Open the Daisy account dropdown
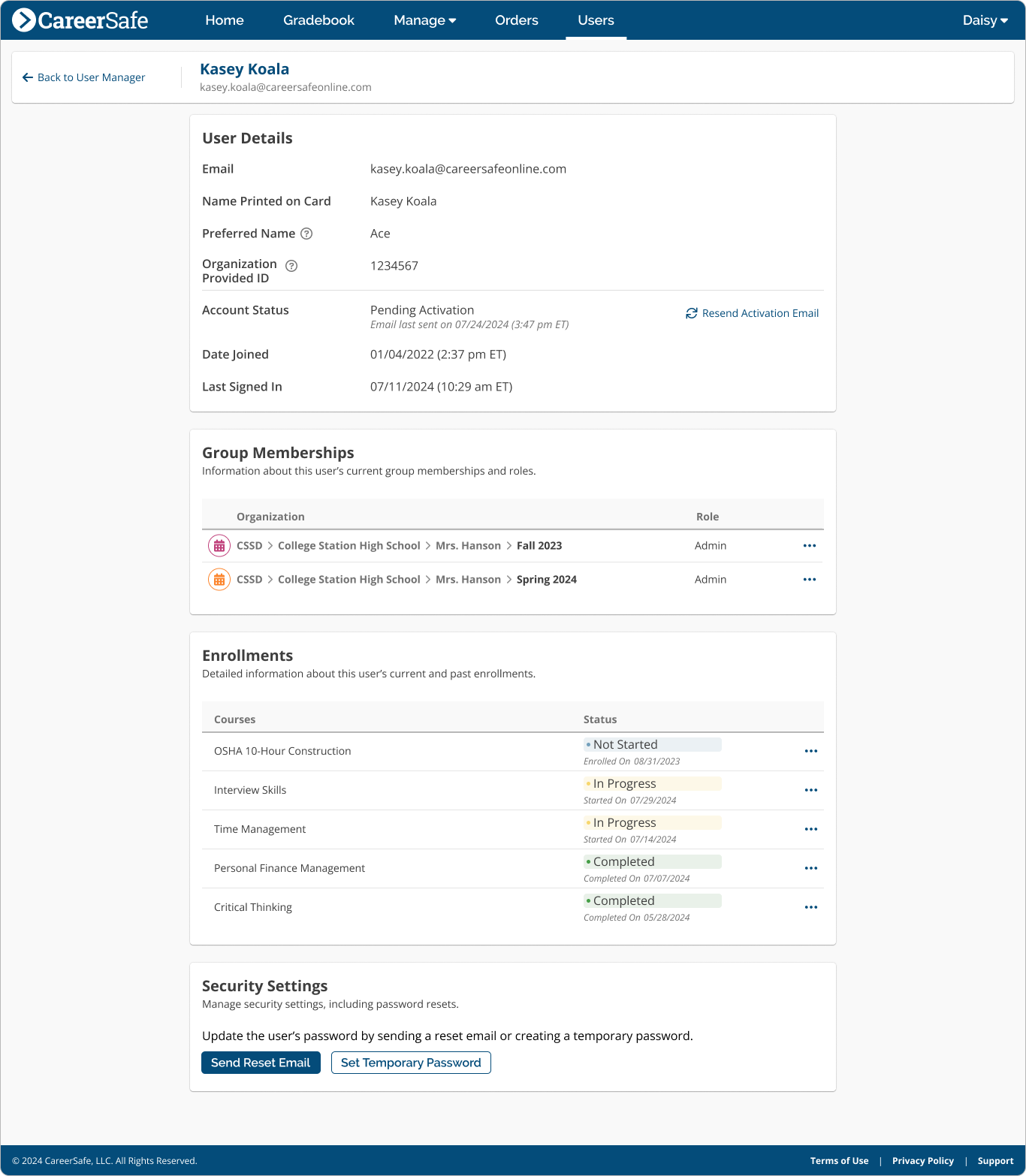Viewport: 1026px width, 1176px height. 985,20
